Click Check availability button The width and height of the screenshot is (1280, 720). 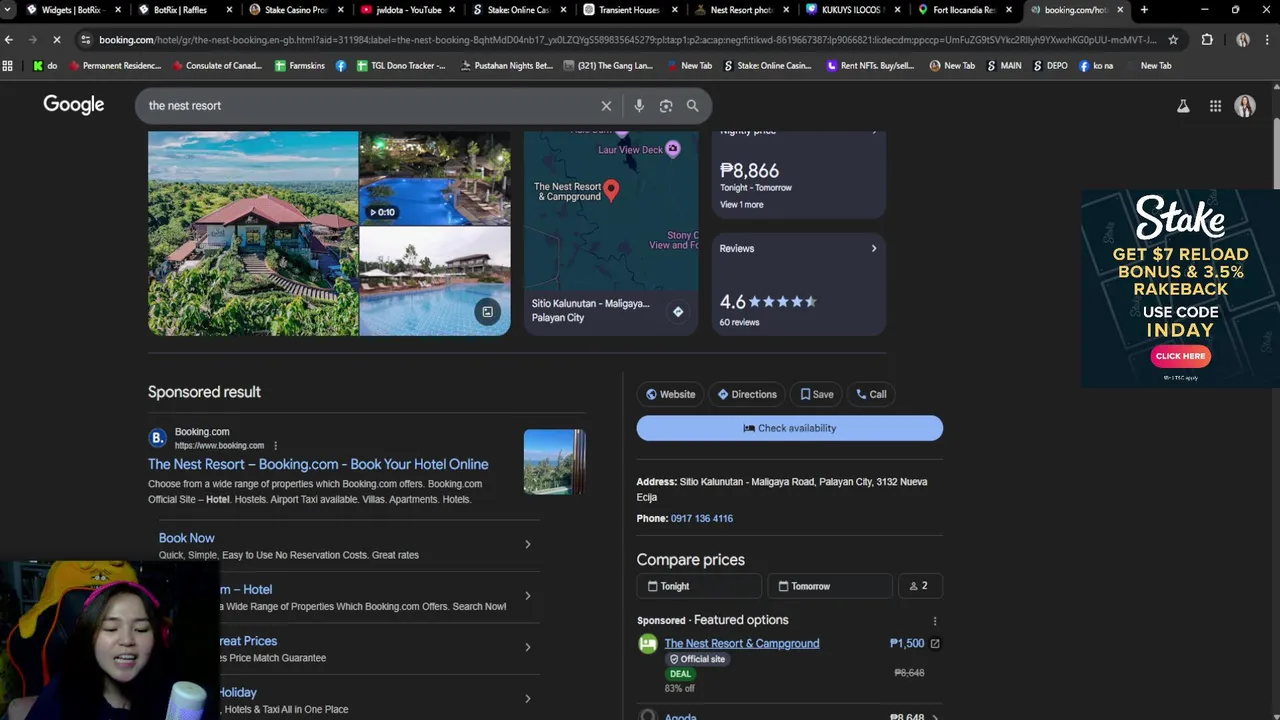pyautogui.click(x=790, y=428)
